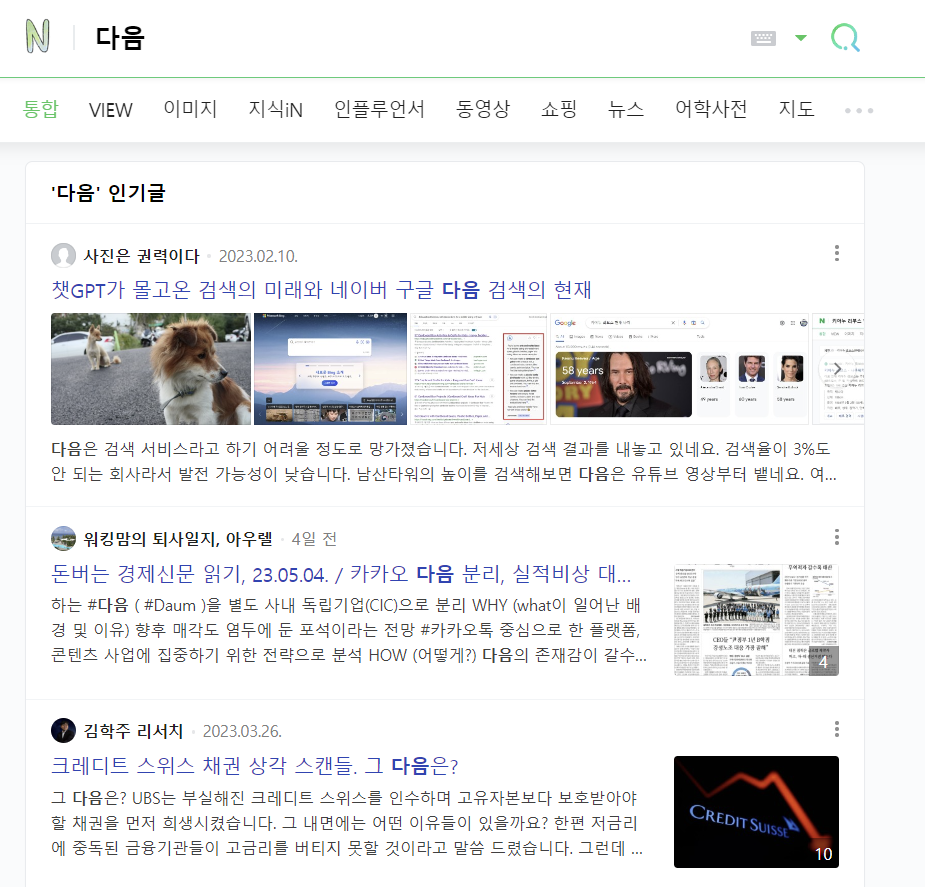Open the 김학주 리서치 channel name
This screenshot has height=887, width=925.
pyautogui.click(x=133, y=731)
